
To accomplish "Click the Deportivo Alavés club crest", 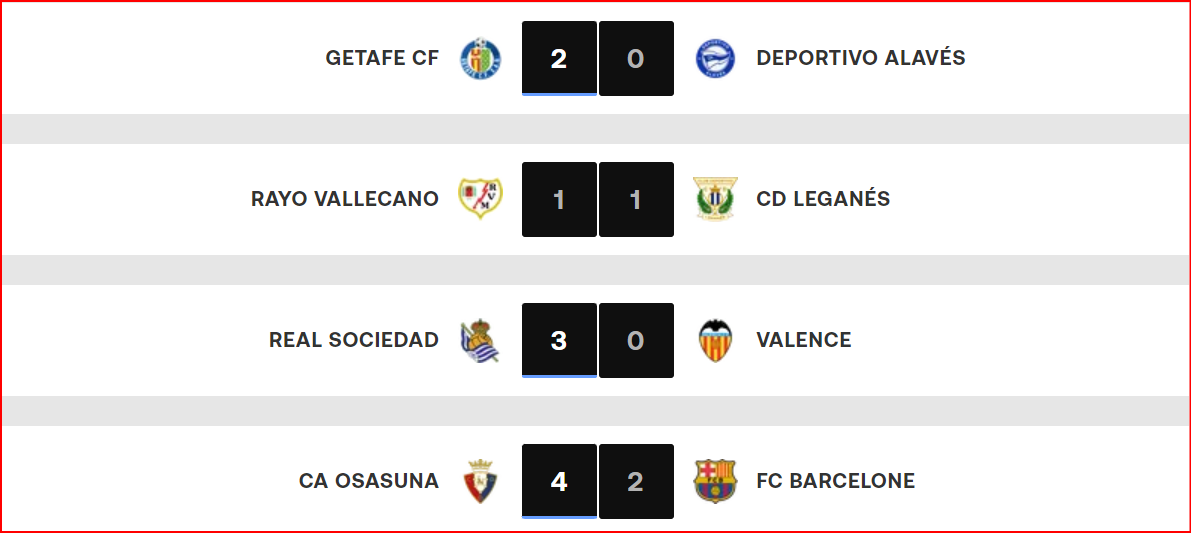I will pos(715,58).
